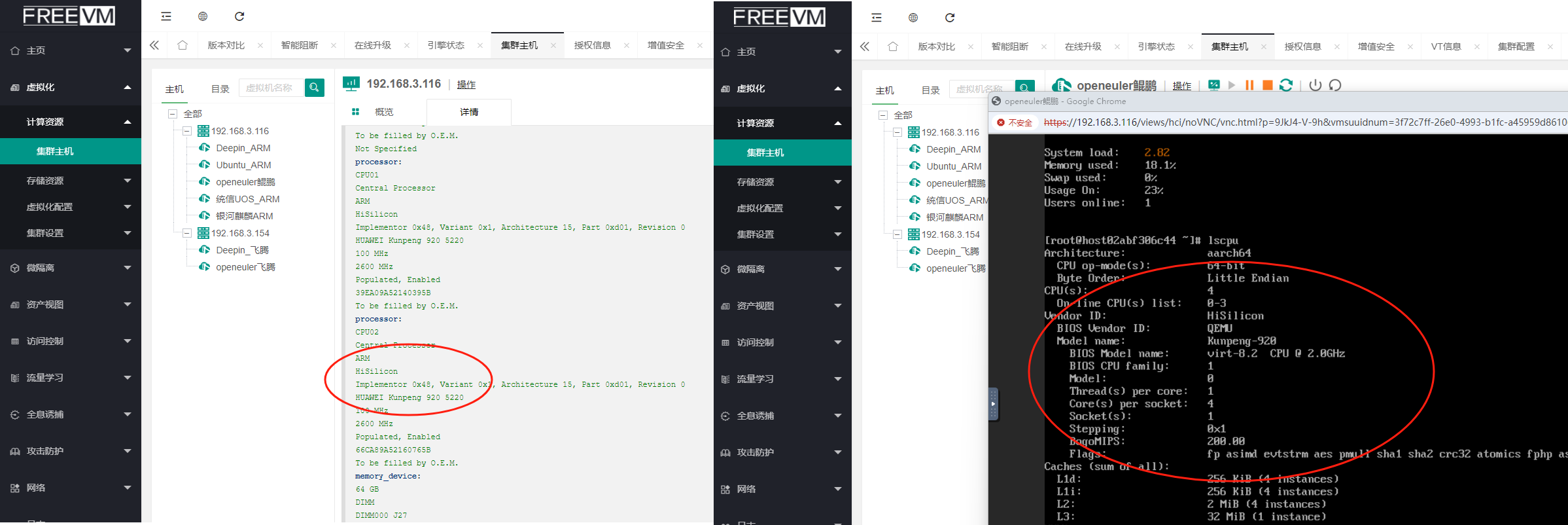Click the green play (start VM) icon in right window

pos(1232,85)
